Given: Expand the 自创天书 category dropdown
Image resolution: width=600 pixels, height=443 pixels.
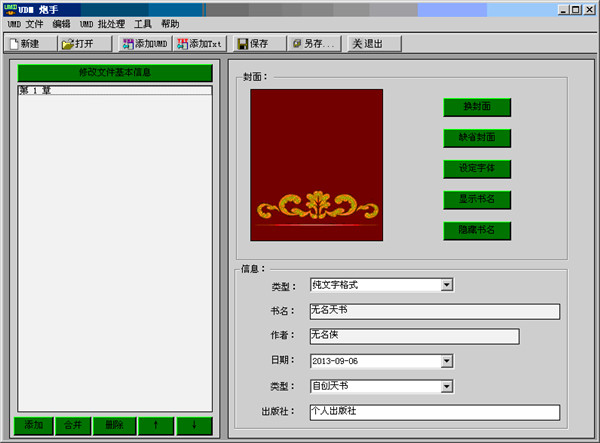Looking at the screenshot, I should click(447, 386).
